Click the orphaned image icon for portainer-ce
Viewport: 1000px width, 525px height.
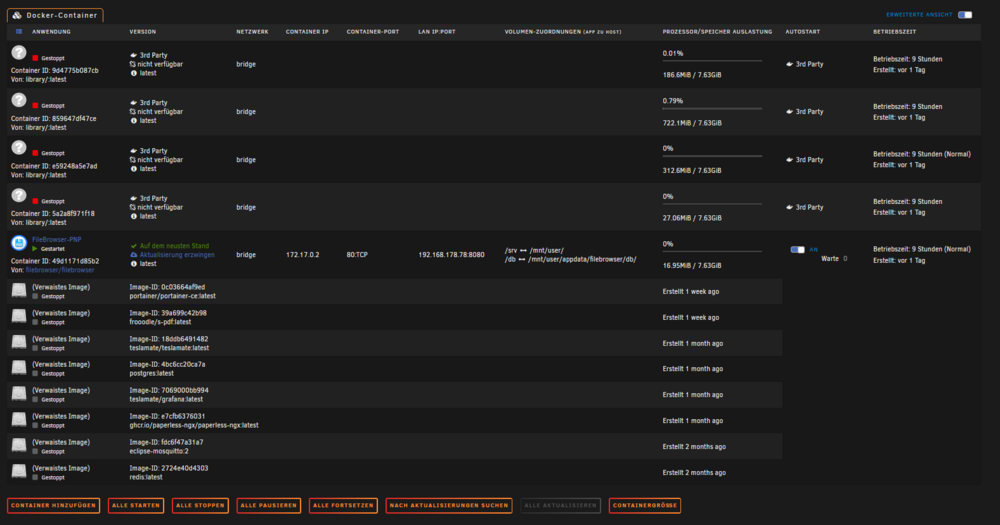(19, 291)
